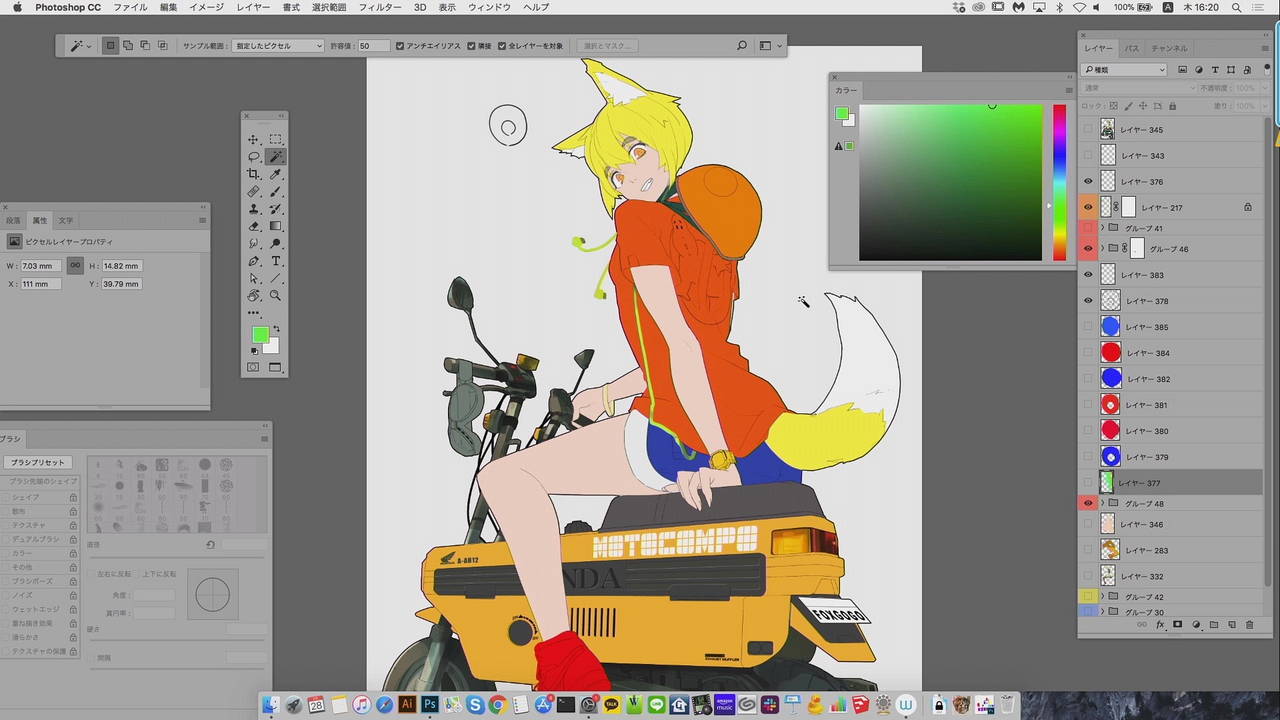Hide レイヤー 383 visibility eye
Image resolution: width=1280 pixels, height=720 pixels.
point(1088,275)
